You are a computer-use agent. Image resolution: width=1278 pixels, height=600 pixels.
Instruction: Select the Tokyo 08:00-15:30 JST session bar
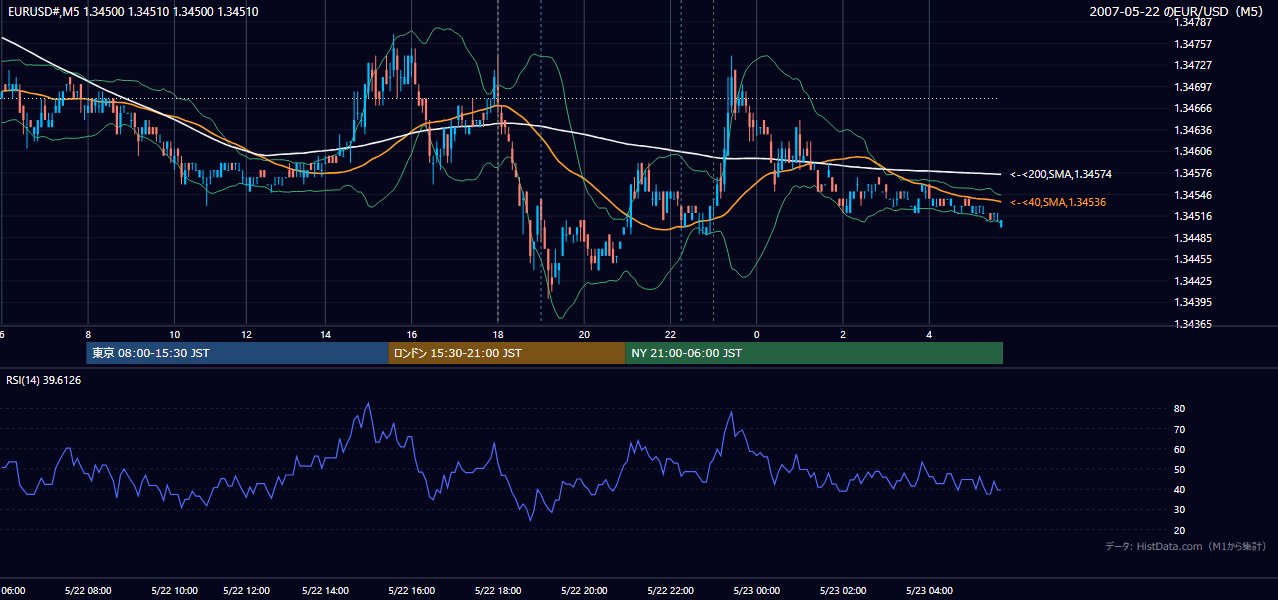237,353
